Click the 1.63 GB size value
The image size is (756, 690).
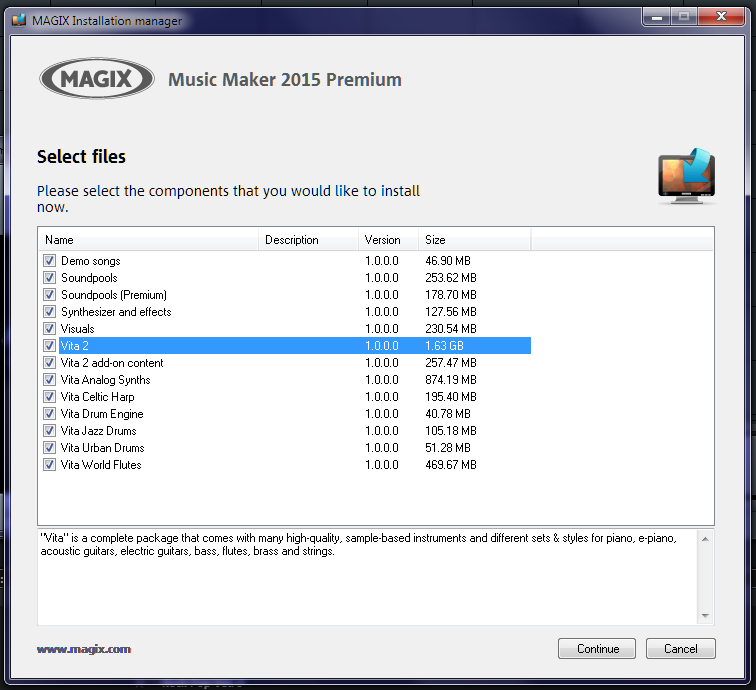[444, 346]
